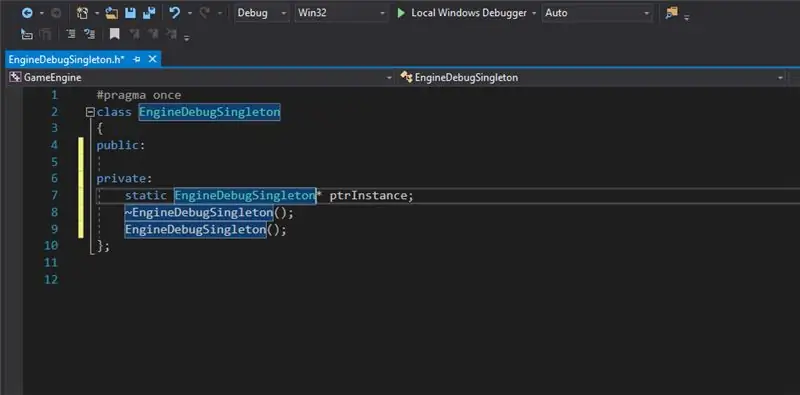This screenshot has width=800, height=395.
Task: Click the Find in Files icon
Action: [x=671, y=13]
